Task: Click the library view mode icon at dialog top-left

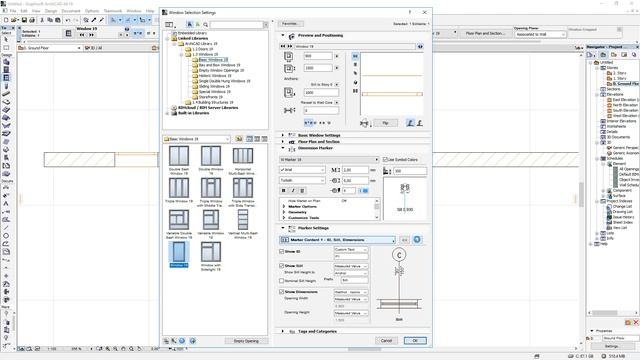Action: coord(170,25)
